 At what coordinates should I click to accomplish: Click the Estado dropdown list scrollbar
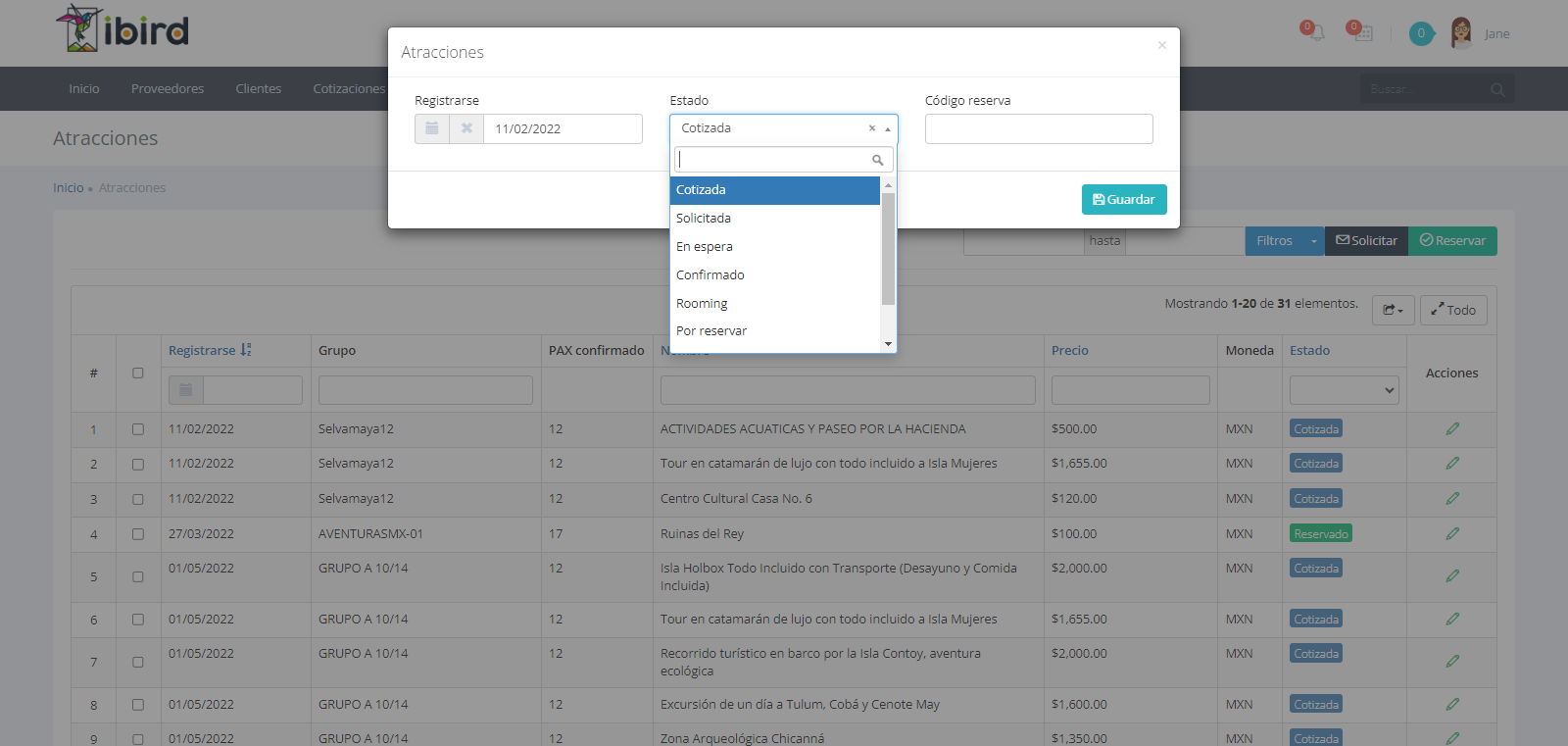pos(888,249)
